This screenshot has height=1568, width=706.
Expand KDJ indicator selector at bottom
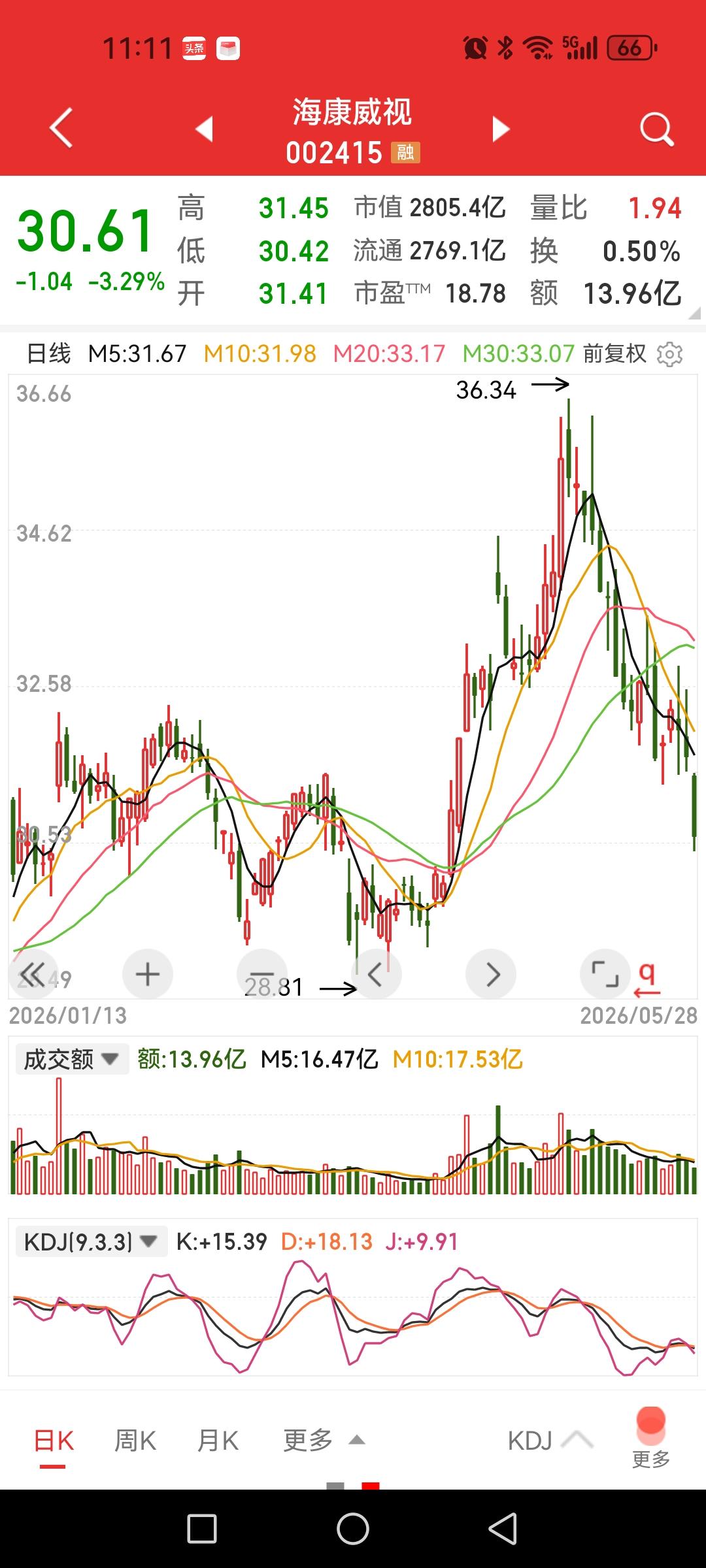(550, 1440)
